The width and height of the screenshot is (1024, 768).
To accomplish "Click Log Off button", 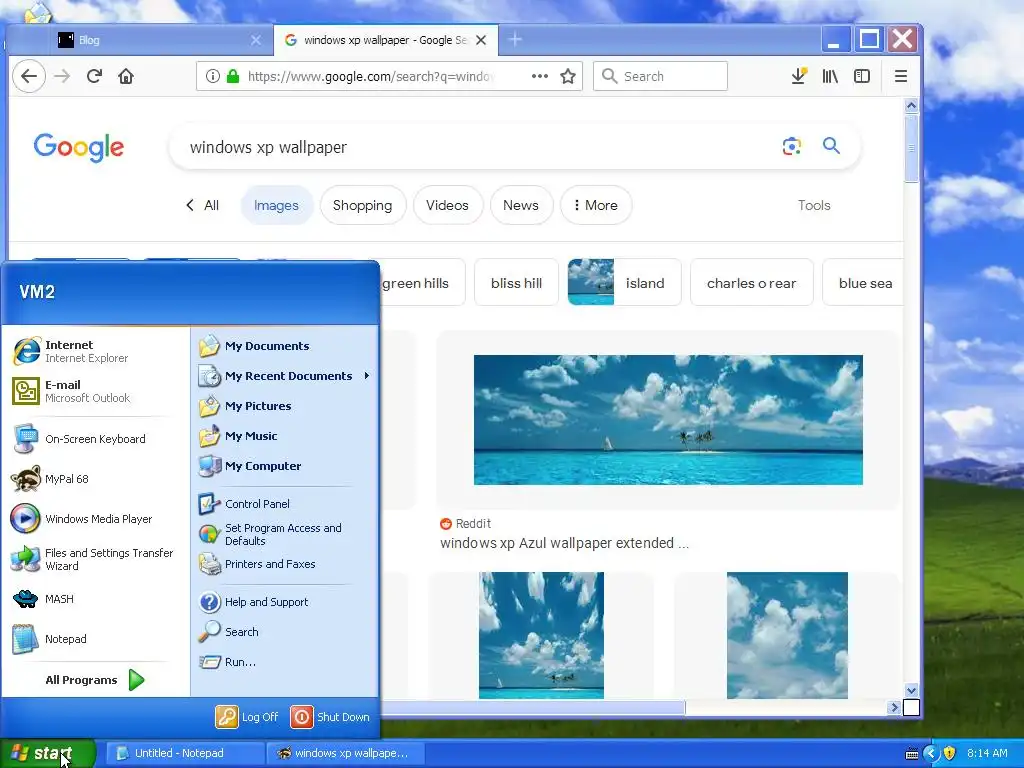I will click(248, 717).
